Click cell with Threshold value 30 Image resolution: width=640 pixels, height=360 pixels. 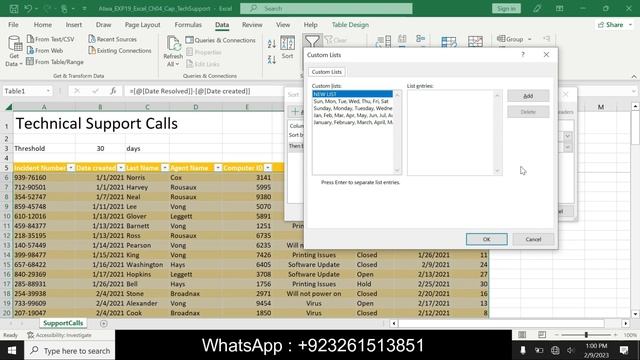click(x=100, y=149)
